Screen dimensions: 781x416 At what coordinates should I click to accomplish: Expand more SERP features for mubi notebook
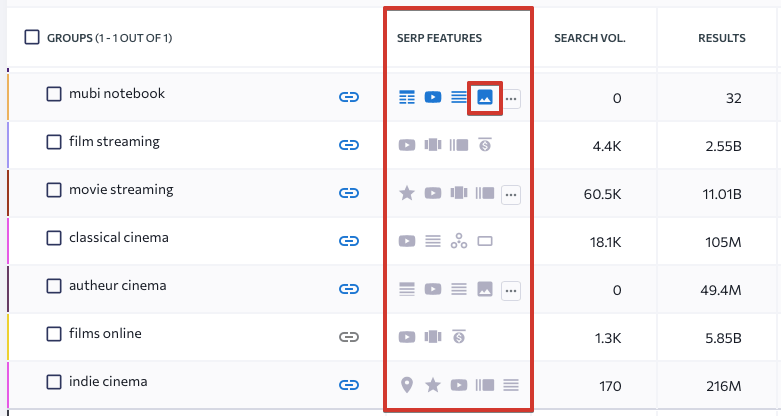[x=511, y=99]
